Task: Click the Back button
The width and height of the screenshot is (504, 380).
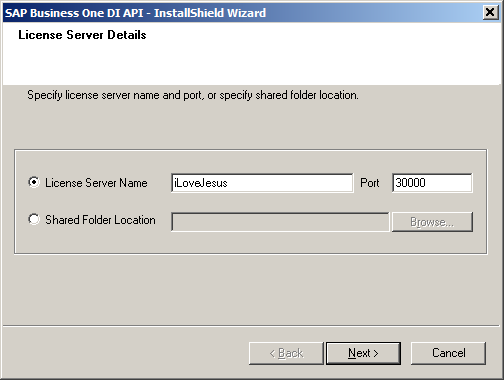Action: point(286,353)
